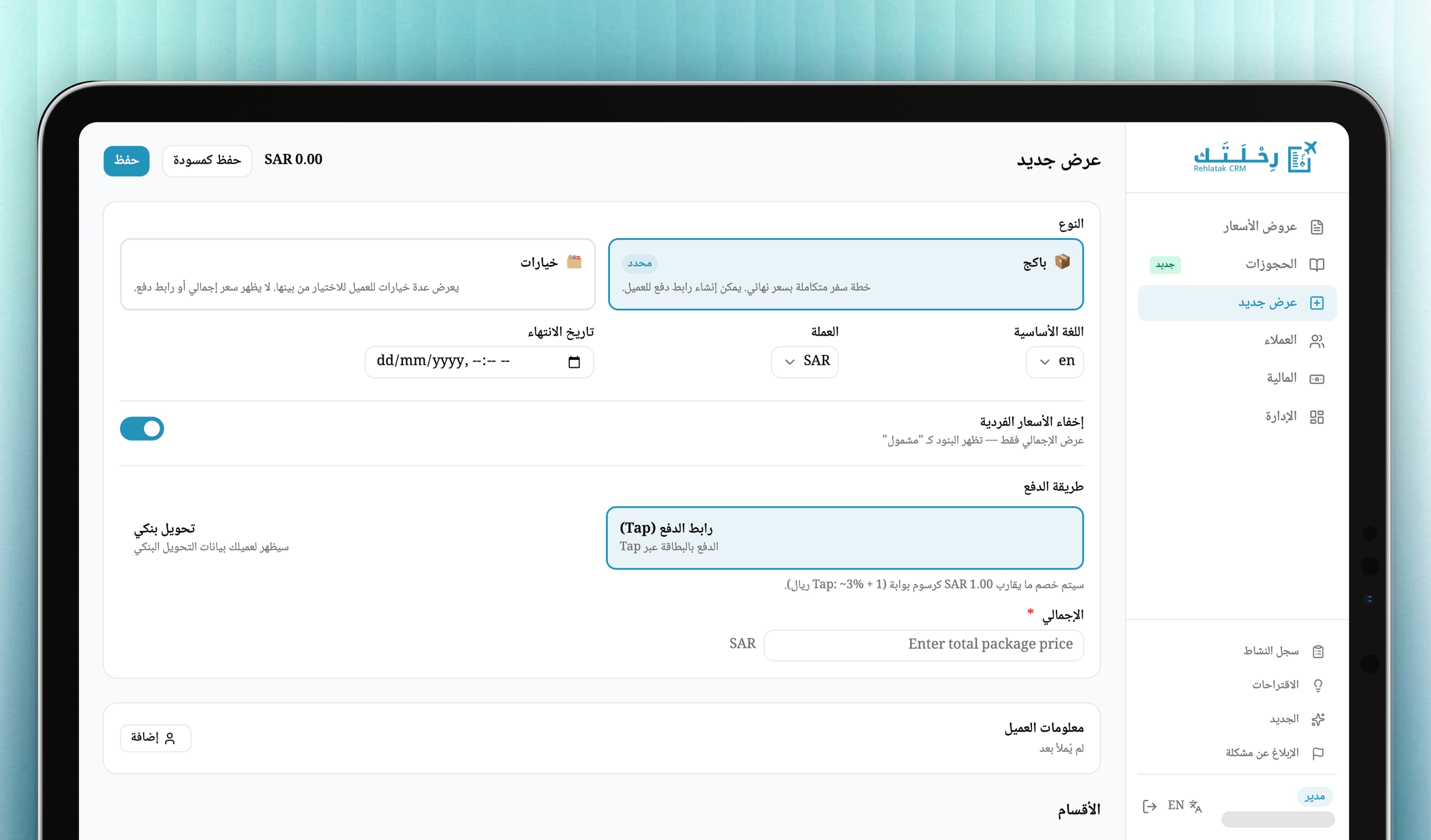This screenshot has height=840, width=1431.
Task: Click the plus-square icon beside عرض جديد
Action: tap(1316, 303)
